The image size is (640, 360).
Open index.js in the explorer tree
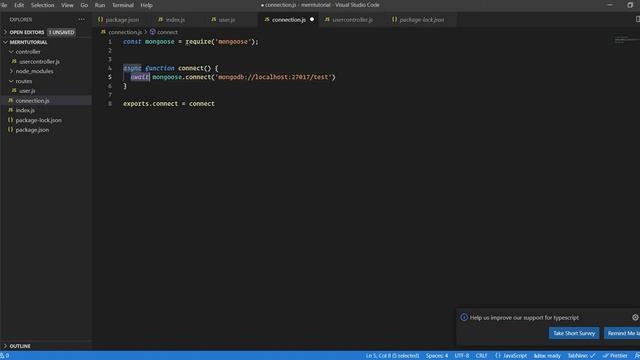[25, 110]
